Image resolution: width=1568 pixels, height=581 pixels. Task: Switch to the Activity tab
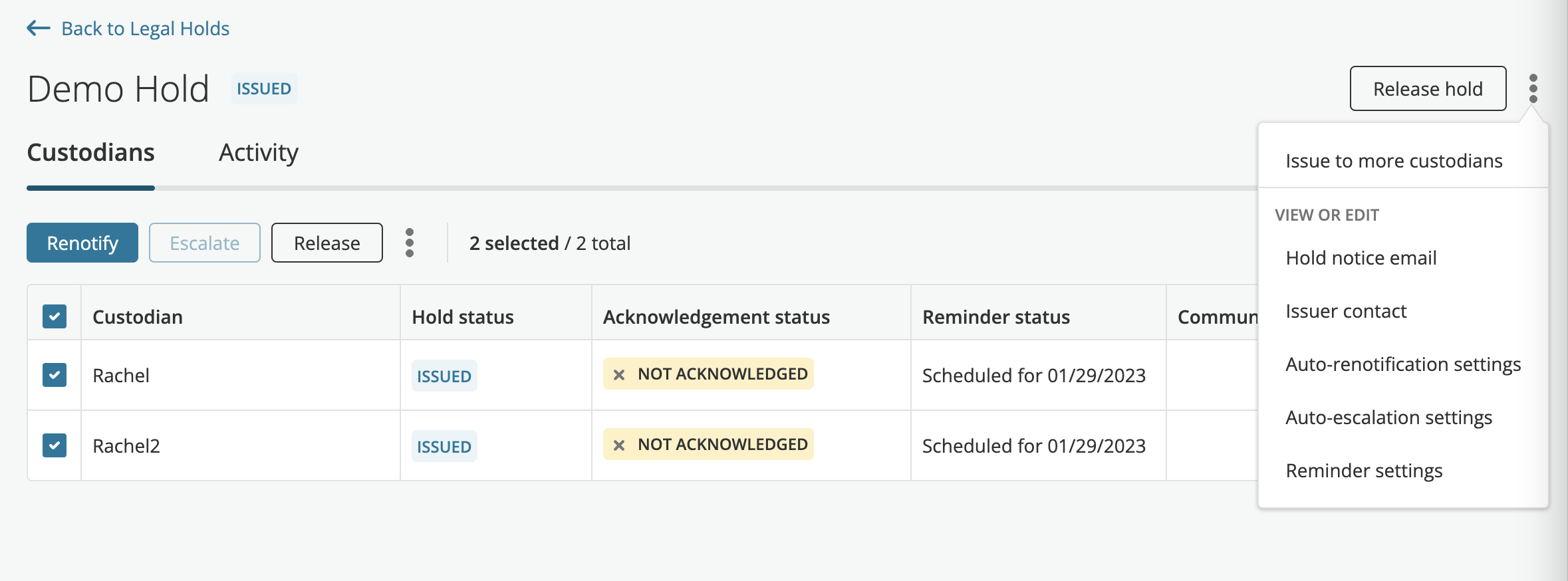point(258,152)
